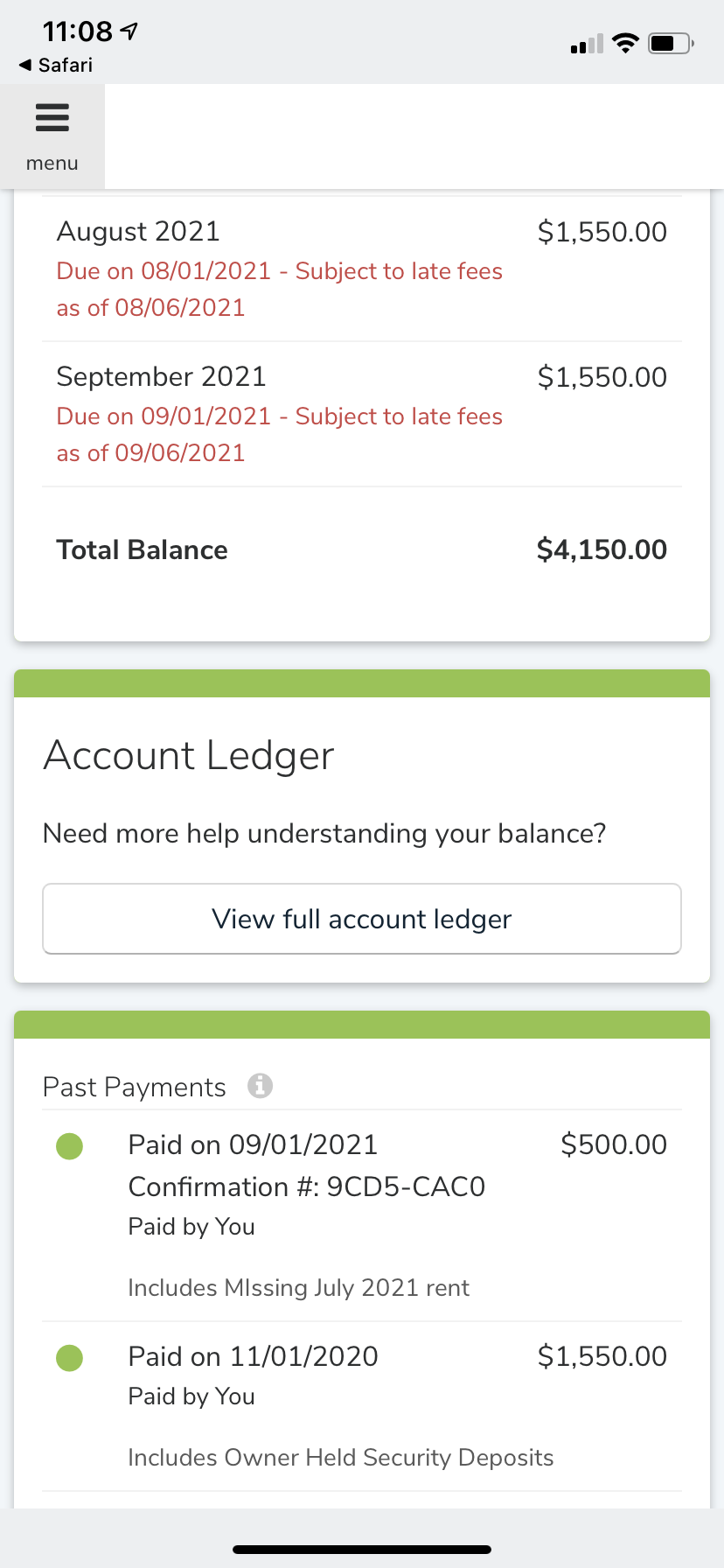Tap the Total Balance amount $4,150.00

point(602,549)
